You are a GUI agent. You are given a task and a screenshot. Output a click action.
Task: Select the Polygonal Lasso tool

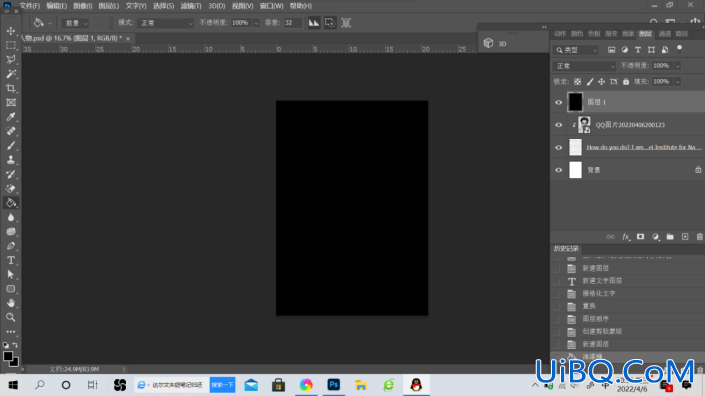11,60
